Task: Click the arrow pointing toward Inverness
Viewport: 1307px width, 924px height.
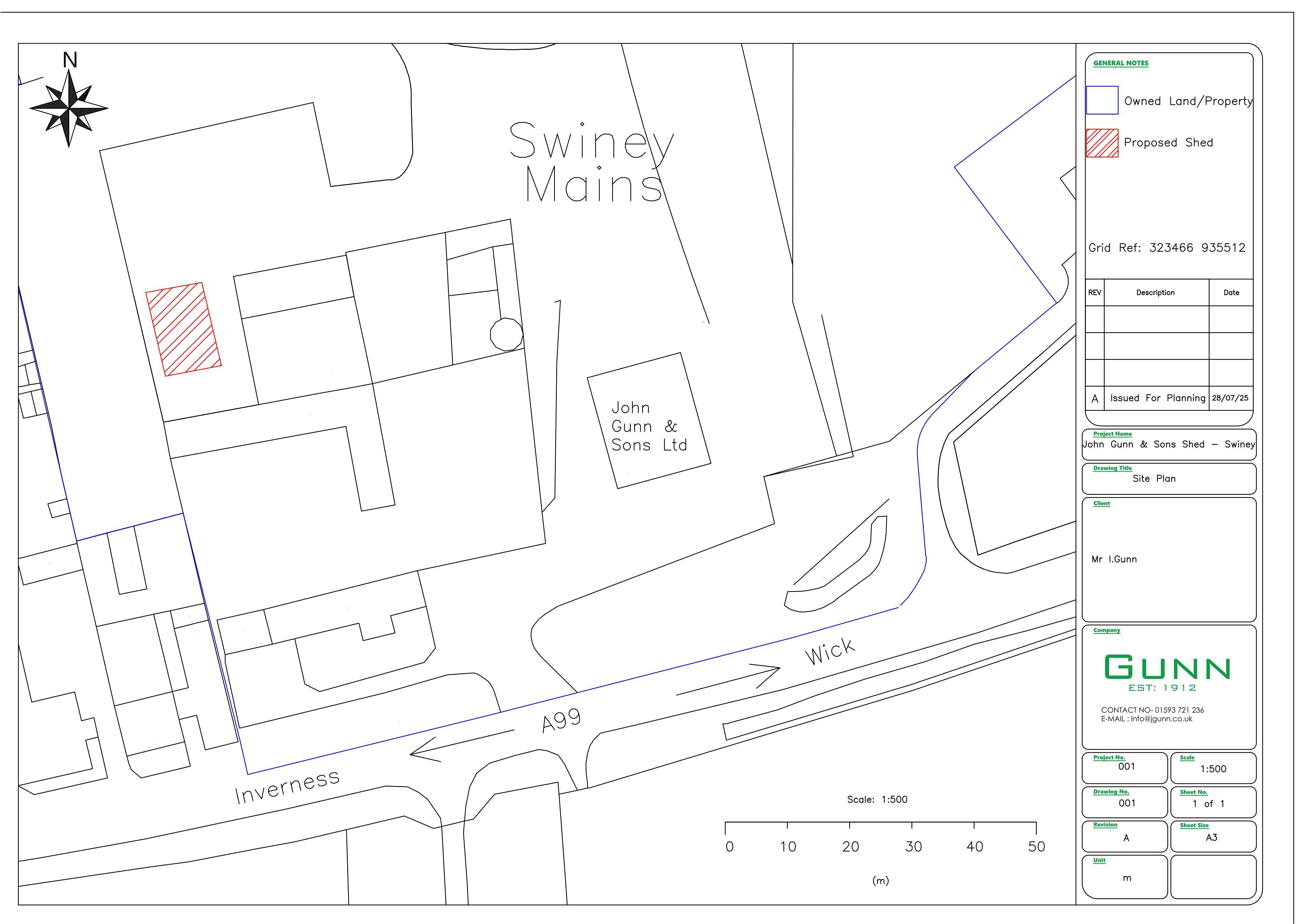Action: [x=462, y=746]
